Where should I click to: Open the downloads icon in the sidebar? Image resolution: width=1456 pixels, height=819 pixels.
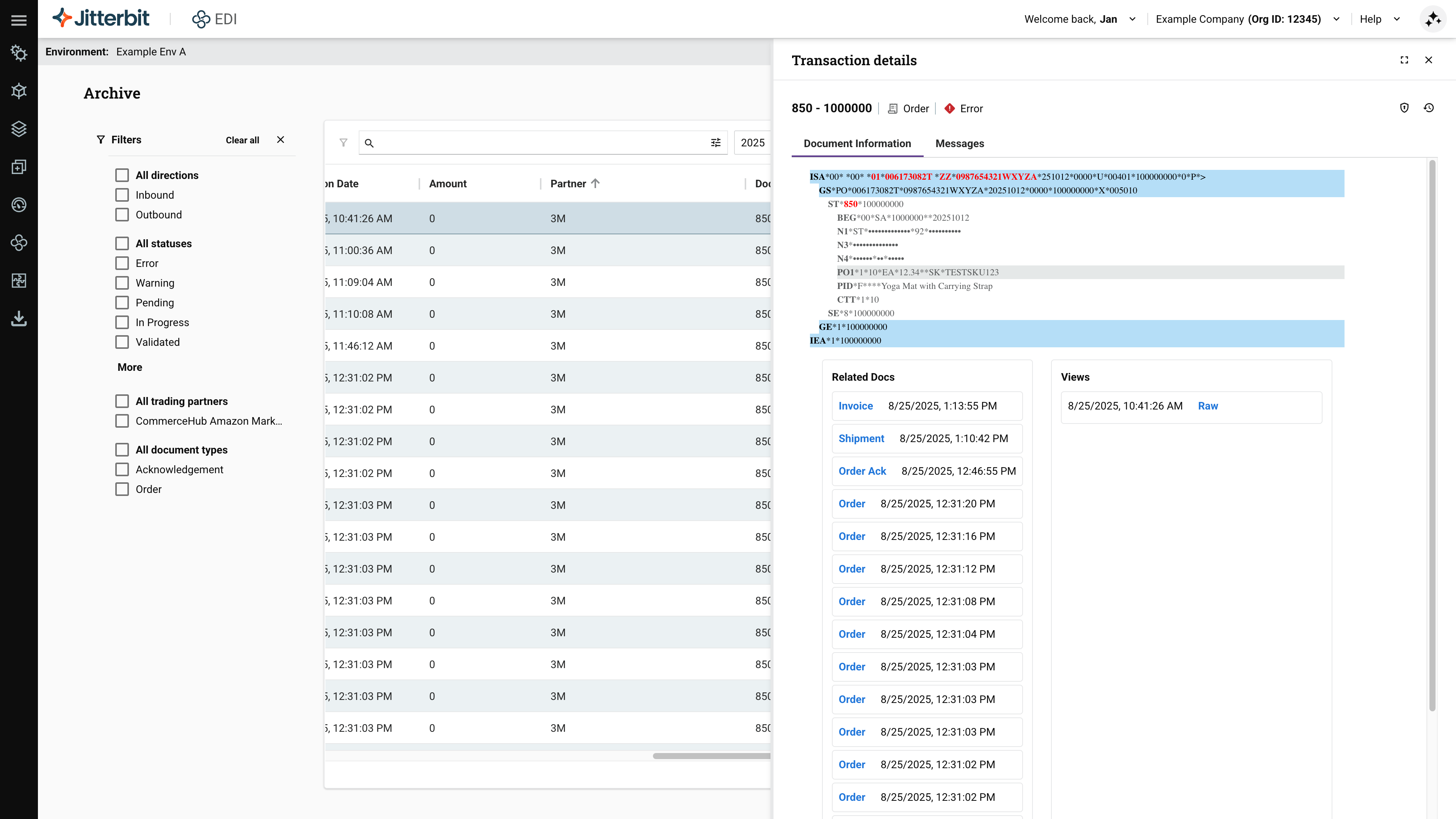19,318
